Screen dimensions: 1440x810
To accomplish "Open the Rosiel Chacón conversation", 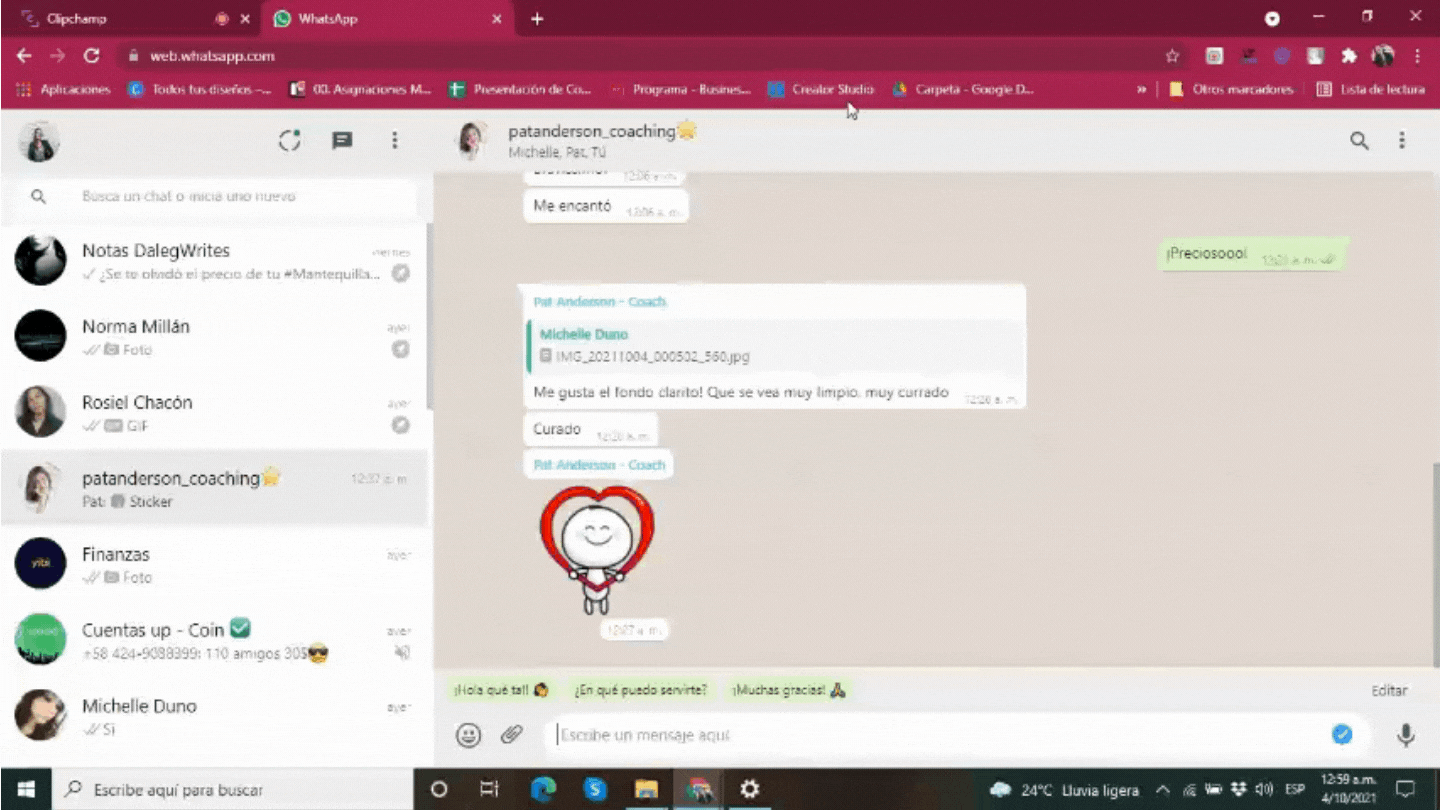I will (215, 413).
